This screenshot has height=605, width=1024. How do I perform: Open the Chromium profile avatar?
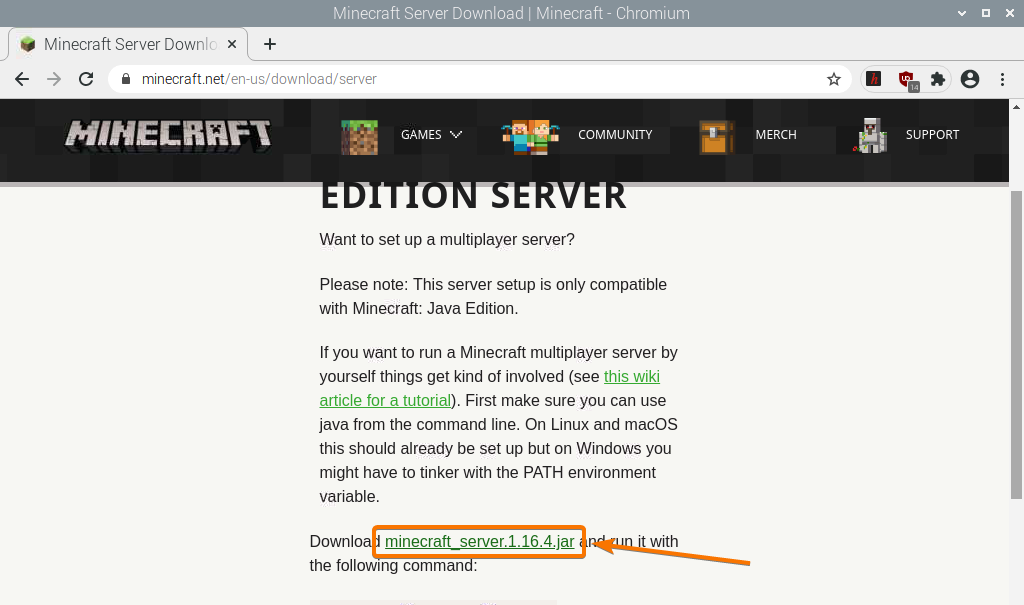(969, 79)
